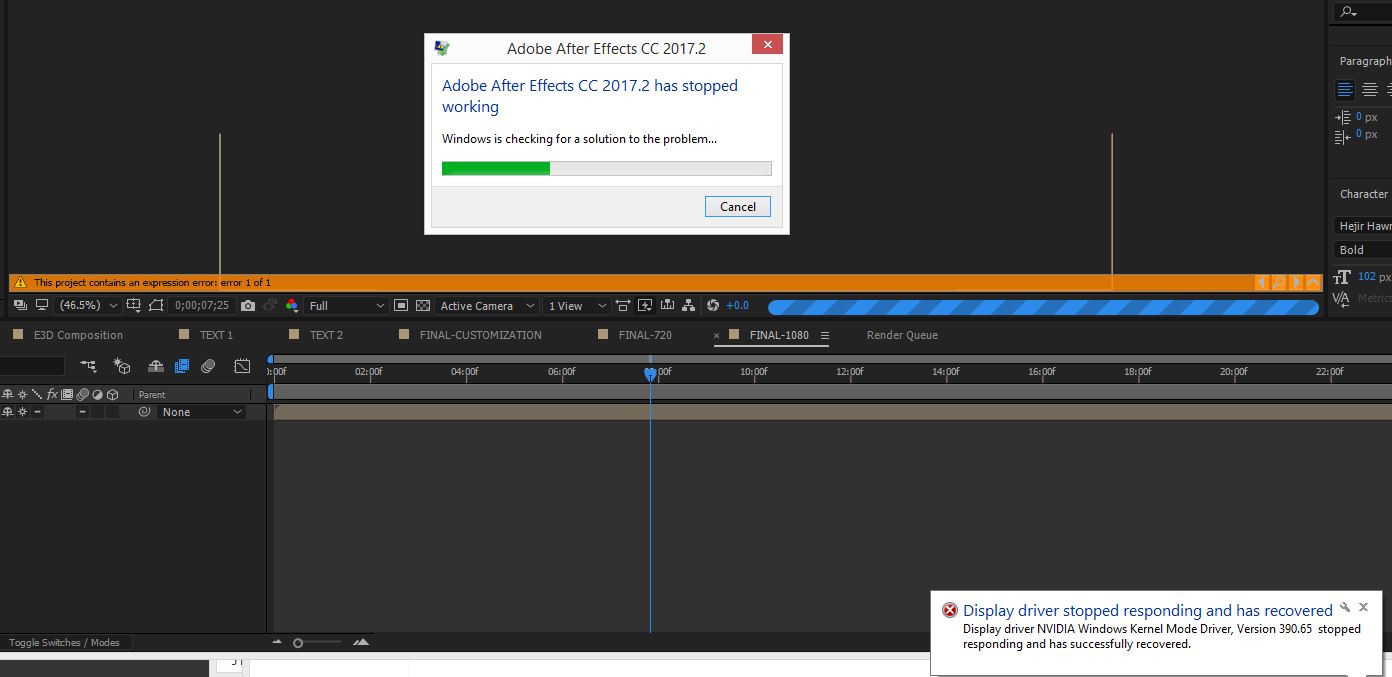1392x677 pixels.
Task: Open the FINAL-1080 panel menu icon
Action: [x=825, y=335]
